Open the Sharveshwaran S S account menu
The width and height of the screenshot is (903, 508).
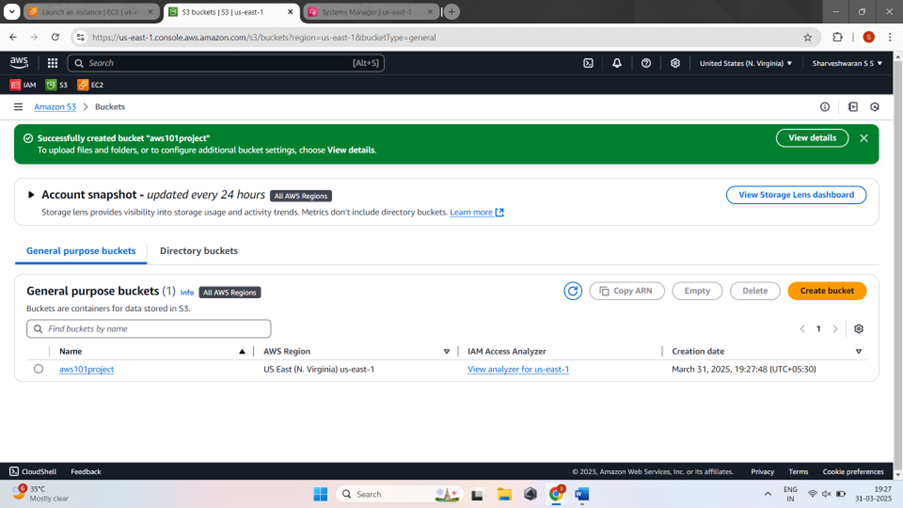point(847,63)
